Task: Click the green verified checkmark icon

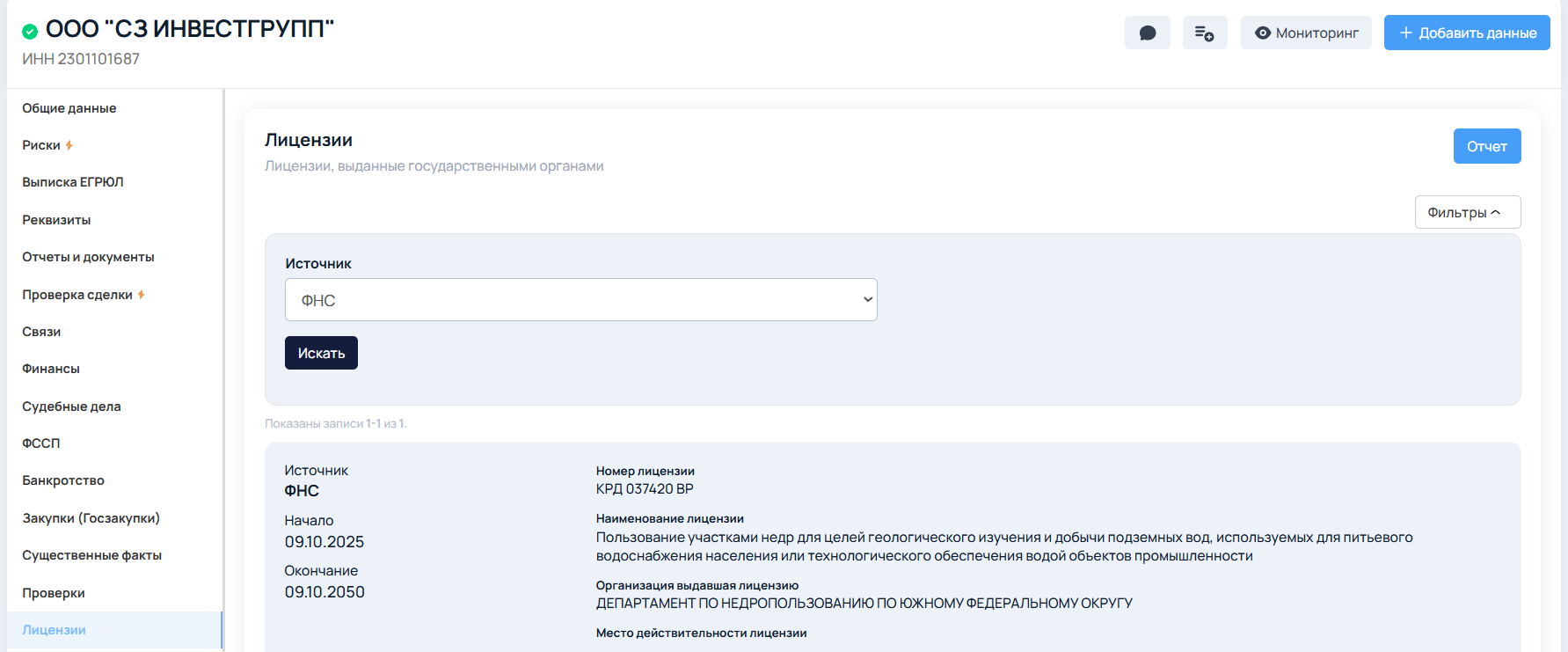Action: (30, 32)
